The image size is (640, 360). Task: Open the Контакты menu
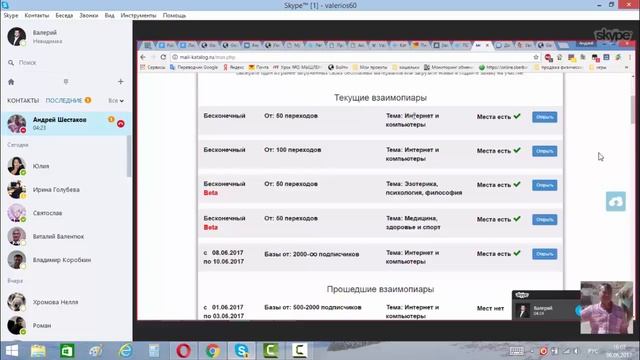(x=37, y=15)
